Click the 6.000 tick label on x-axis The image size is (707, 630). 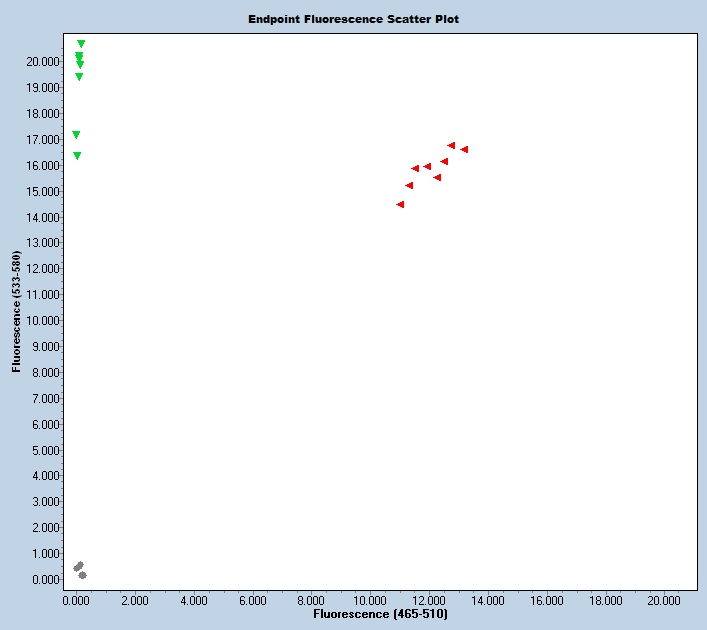[x=252, y=600]
